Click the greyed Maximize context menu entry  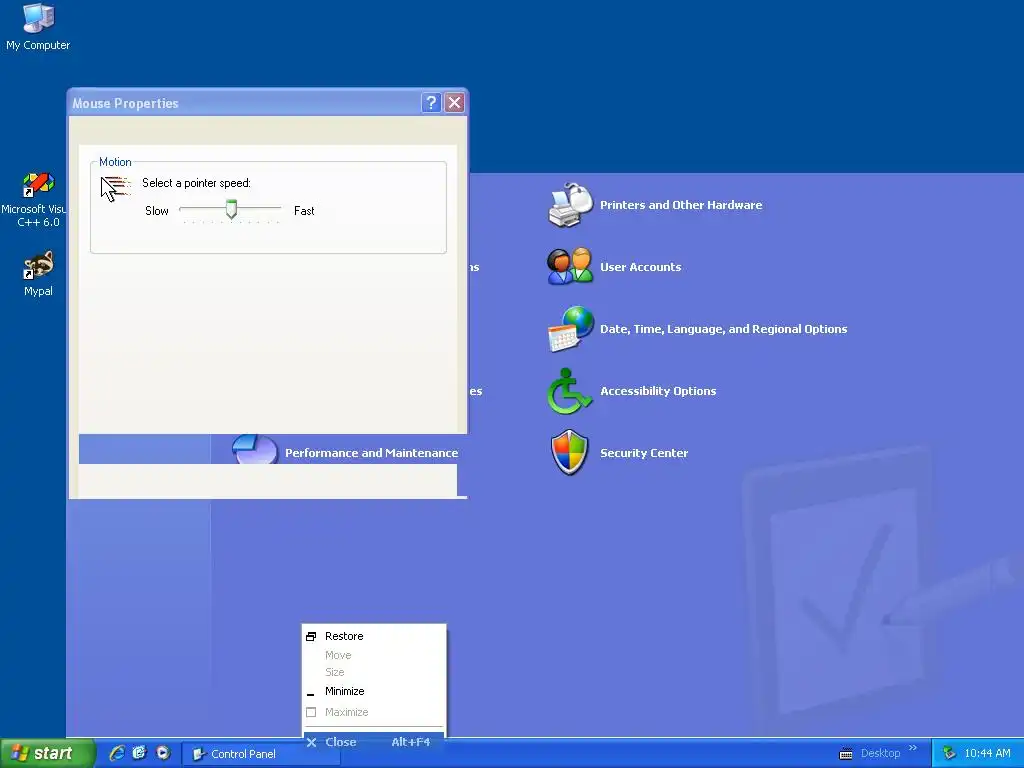tap(374, 712)
